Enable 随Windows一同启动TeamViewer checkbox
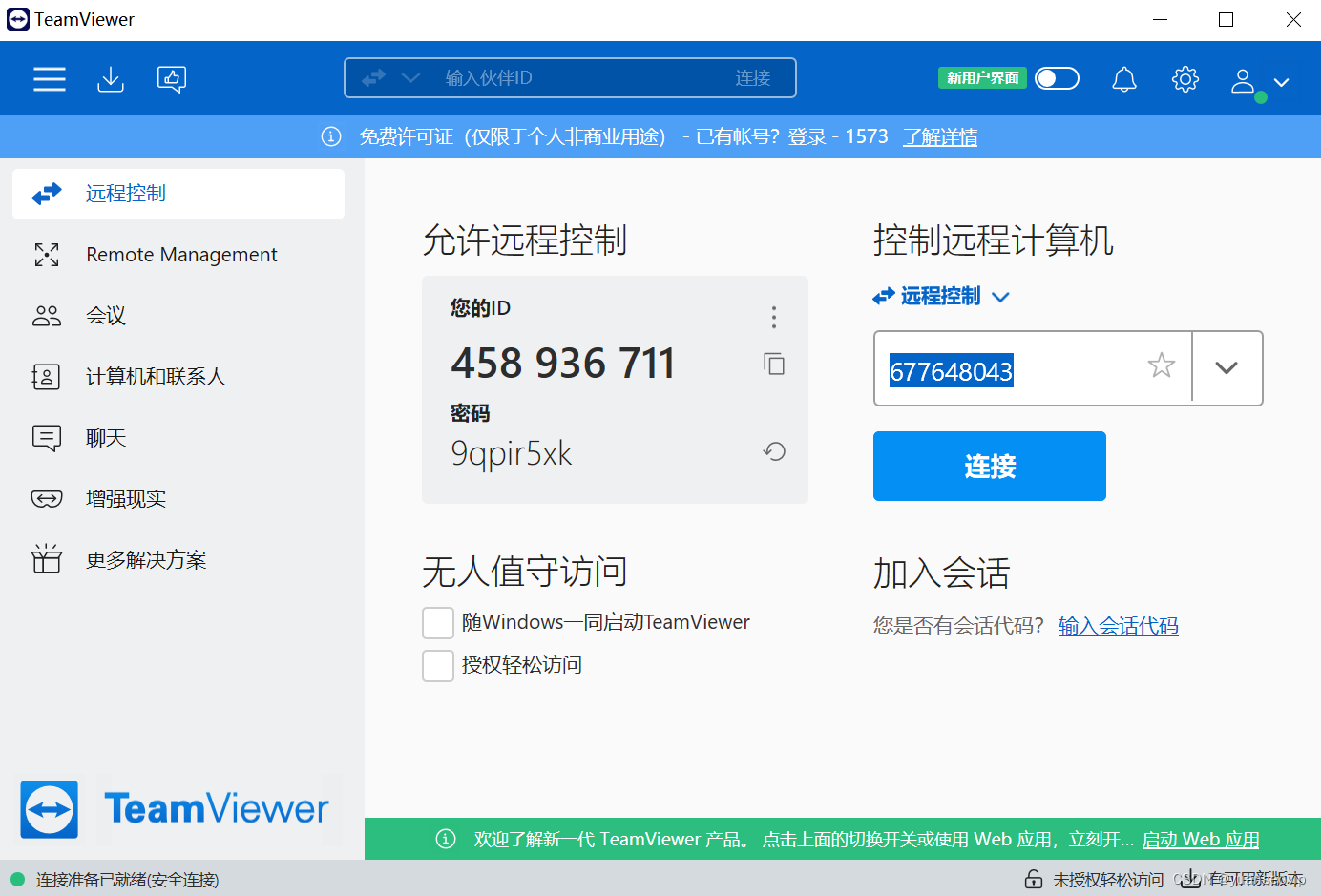This screenshot has height=896, width=1321. click(x=438, y=623)
